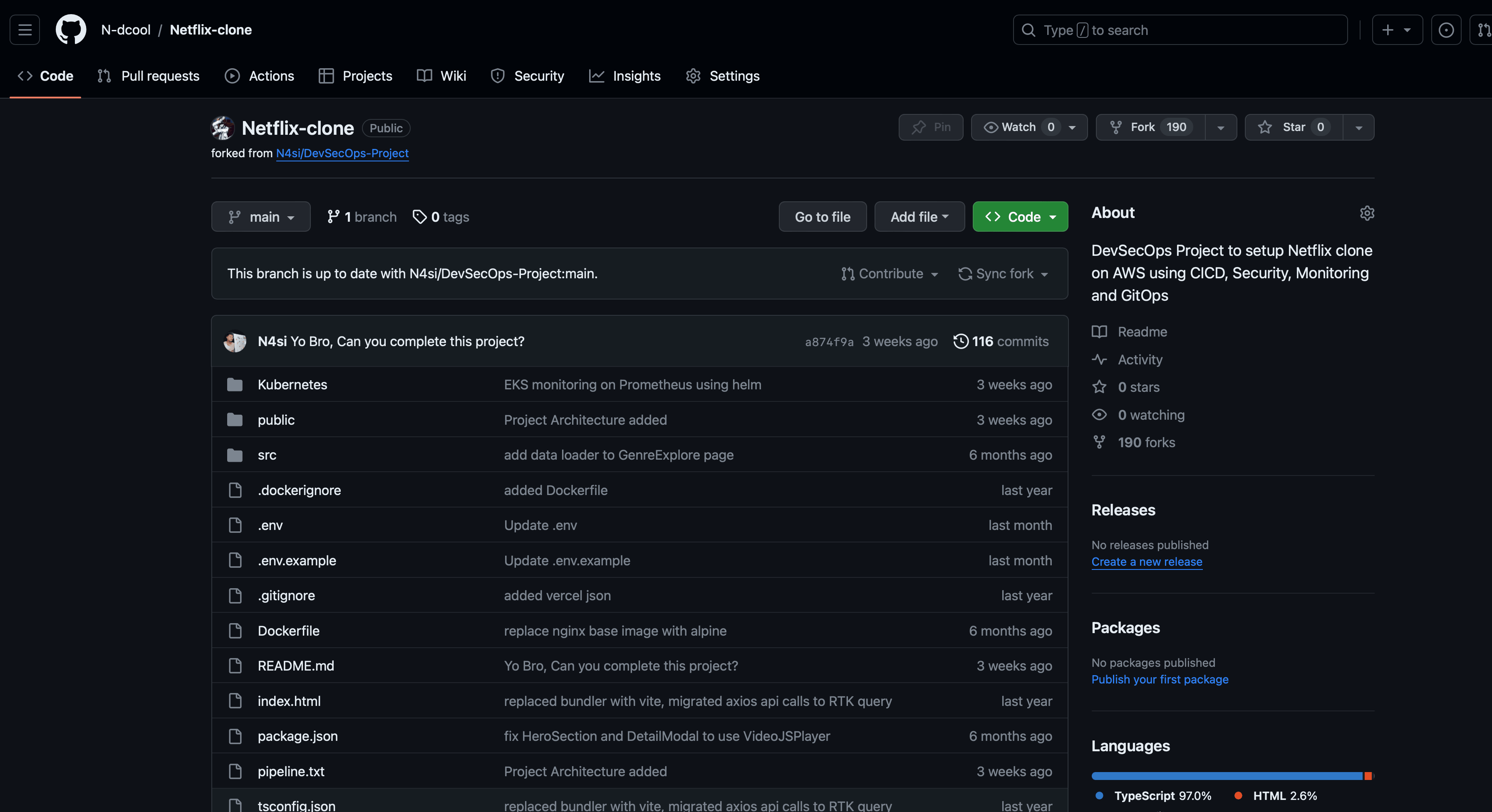Click the README.md file icon
Viewport: 1492px width, 812px height.
[235, 666]
